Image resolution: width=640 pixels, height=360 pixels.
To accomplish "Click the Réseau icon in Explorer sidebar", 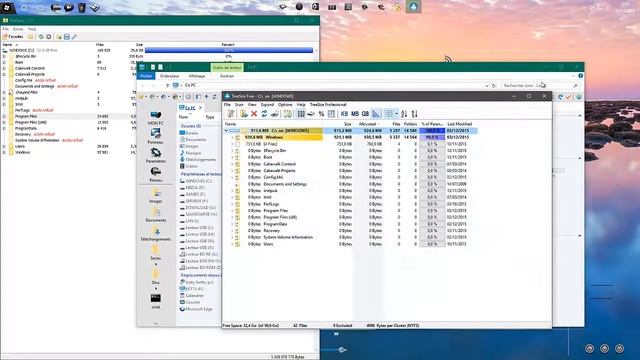I will tap(156, 174).
